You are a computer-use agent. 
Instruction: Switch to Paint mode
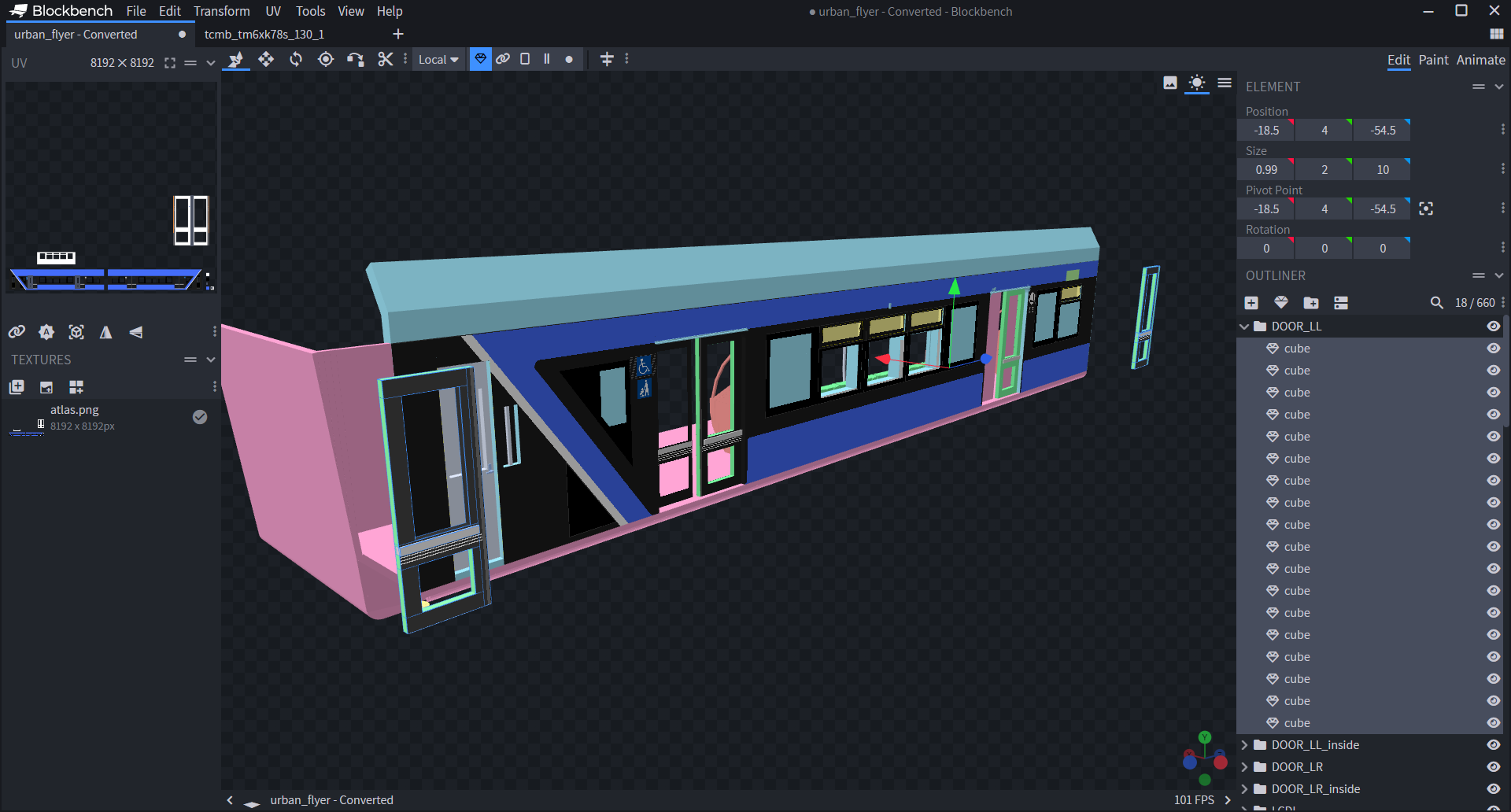[1434, 60]
